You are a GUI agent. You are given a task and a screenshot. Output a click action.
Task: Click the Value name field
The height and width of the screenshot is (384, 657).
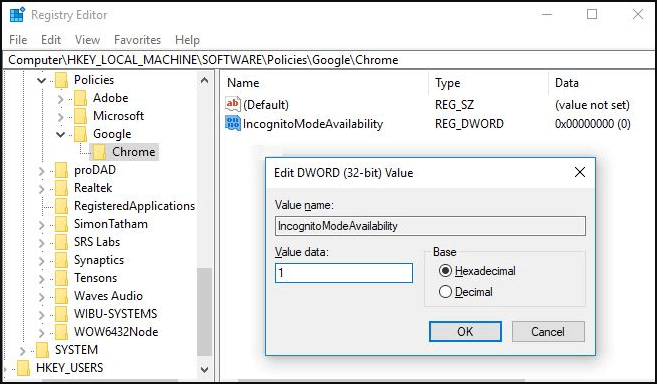pos(430,226)
